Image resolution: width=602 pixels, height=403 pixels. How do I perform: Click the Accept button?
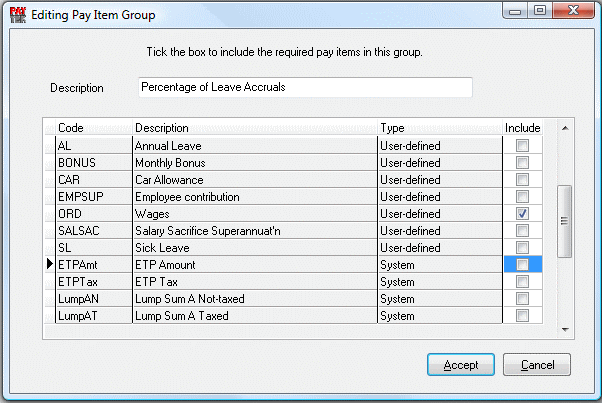[x=461, y=365]
